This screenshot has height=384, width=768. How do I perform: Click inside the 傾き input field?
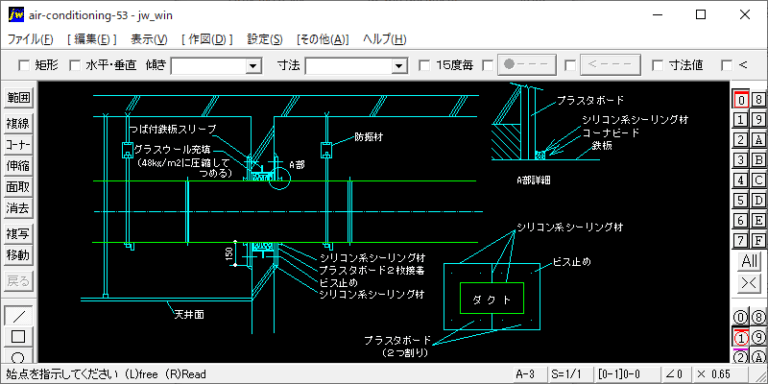[209, 66]
